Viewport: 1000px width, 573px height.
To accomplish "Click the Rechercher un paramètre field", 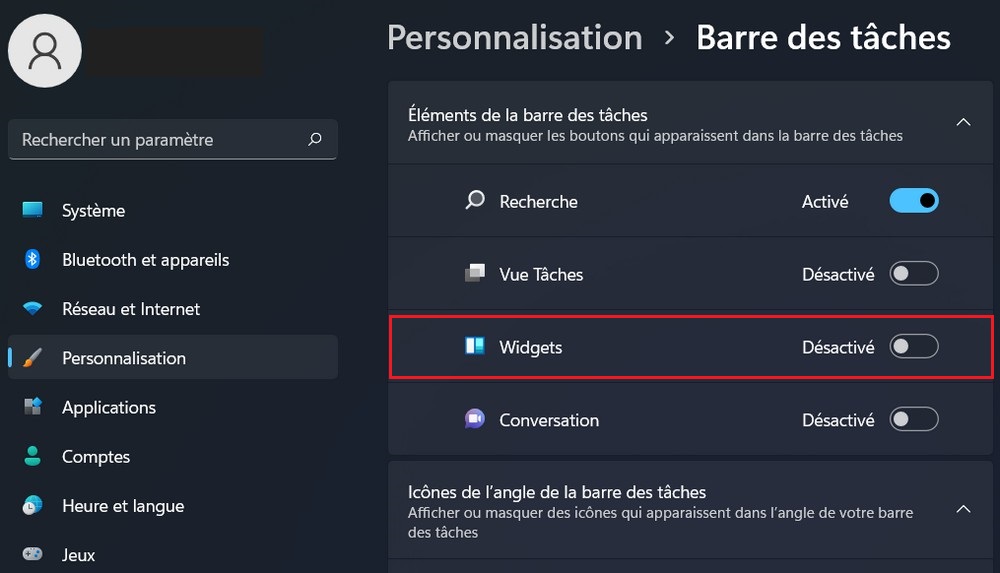I will click(x=160, y=140).
